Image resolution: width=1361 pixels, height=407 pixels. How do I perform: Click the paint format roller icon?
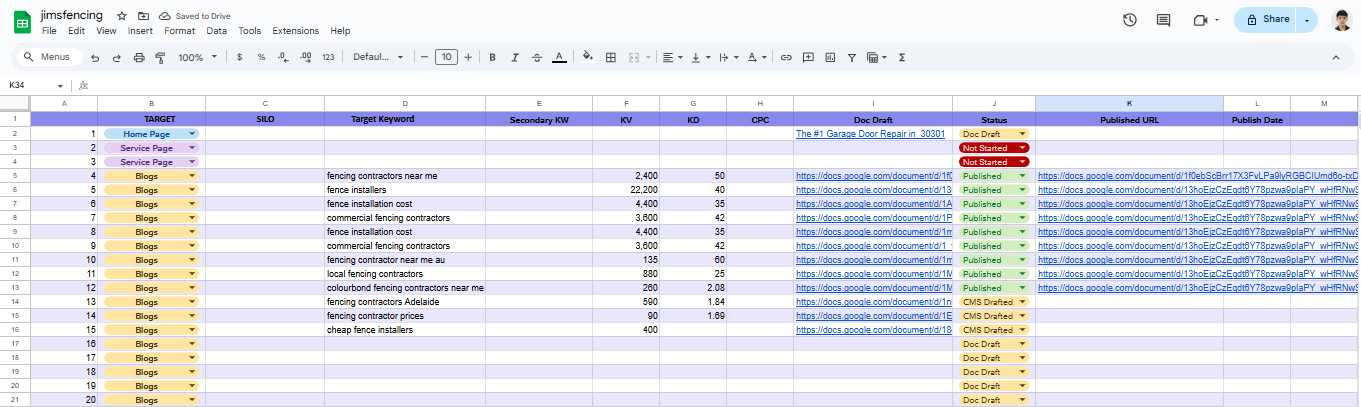(x=160, y=58)
